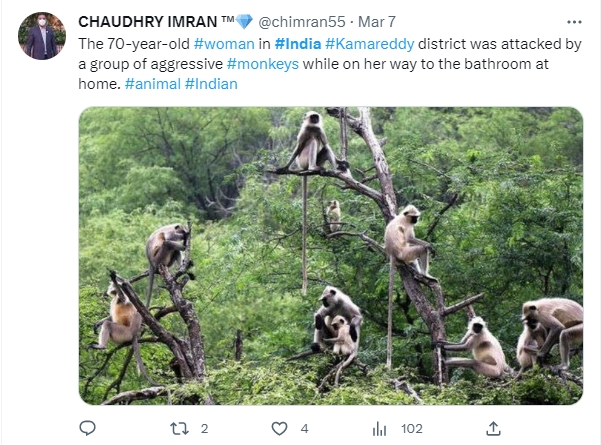The image size is (601, 445).
Task: Open the #woman hashtag
Action: (224, 44)
